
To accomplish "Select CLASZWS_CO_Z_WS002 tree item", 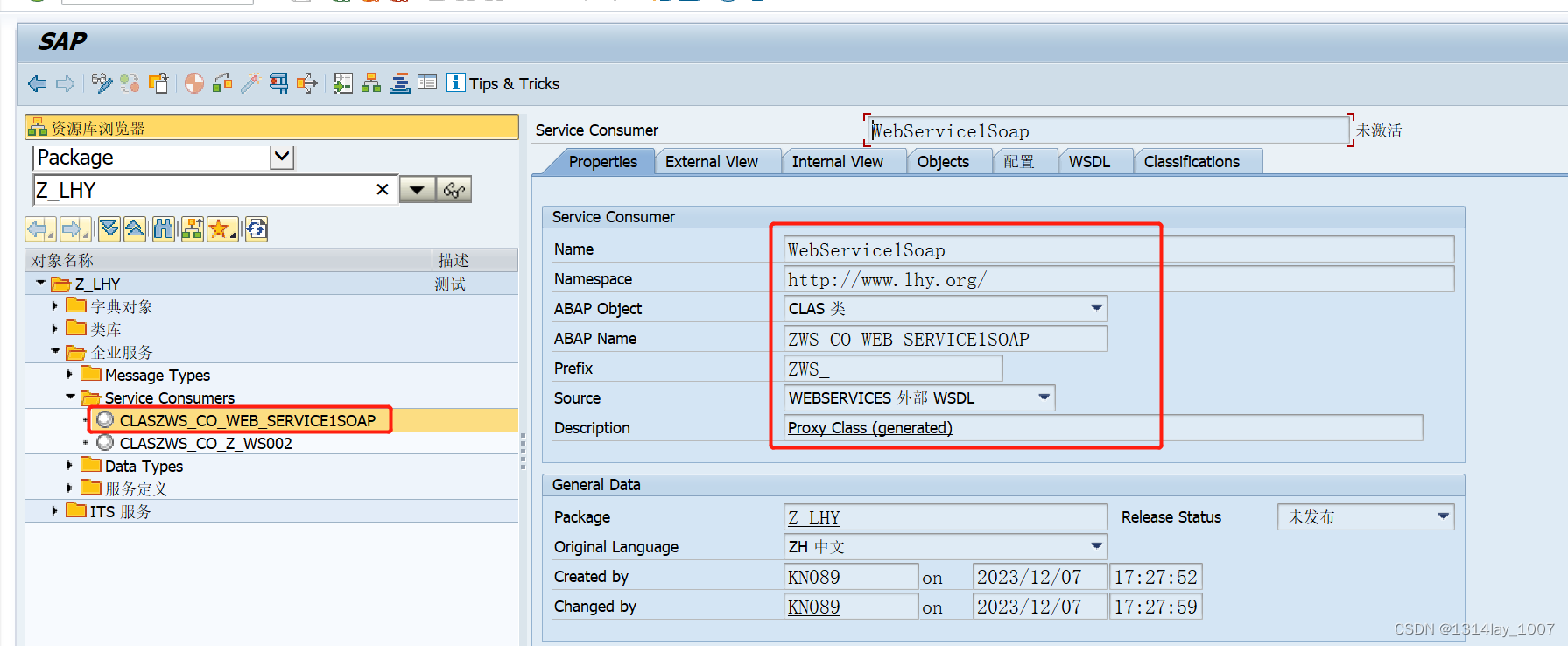I will click(x=206, y=444).
